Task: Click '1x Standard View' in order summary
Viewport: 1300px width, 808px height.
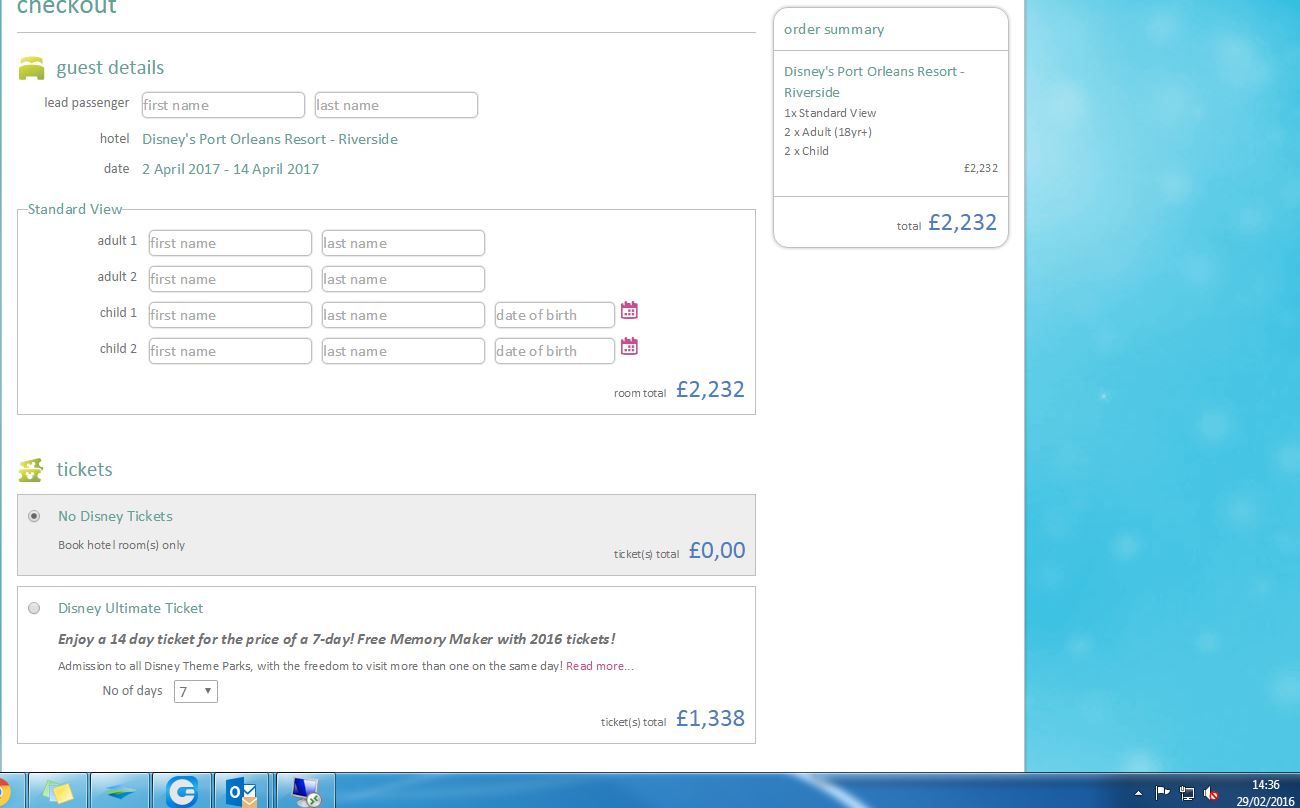Action: click(x=830, y=113)
